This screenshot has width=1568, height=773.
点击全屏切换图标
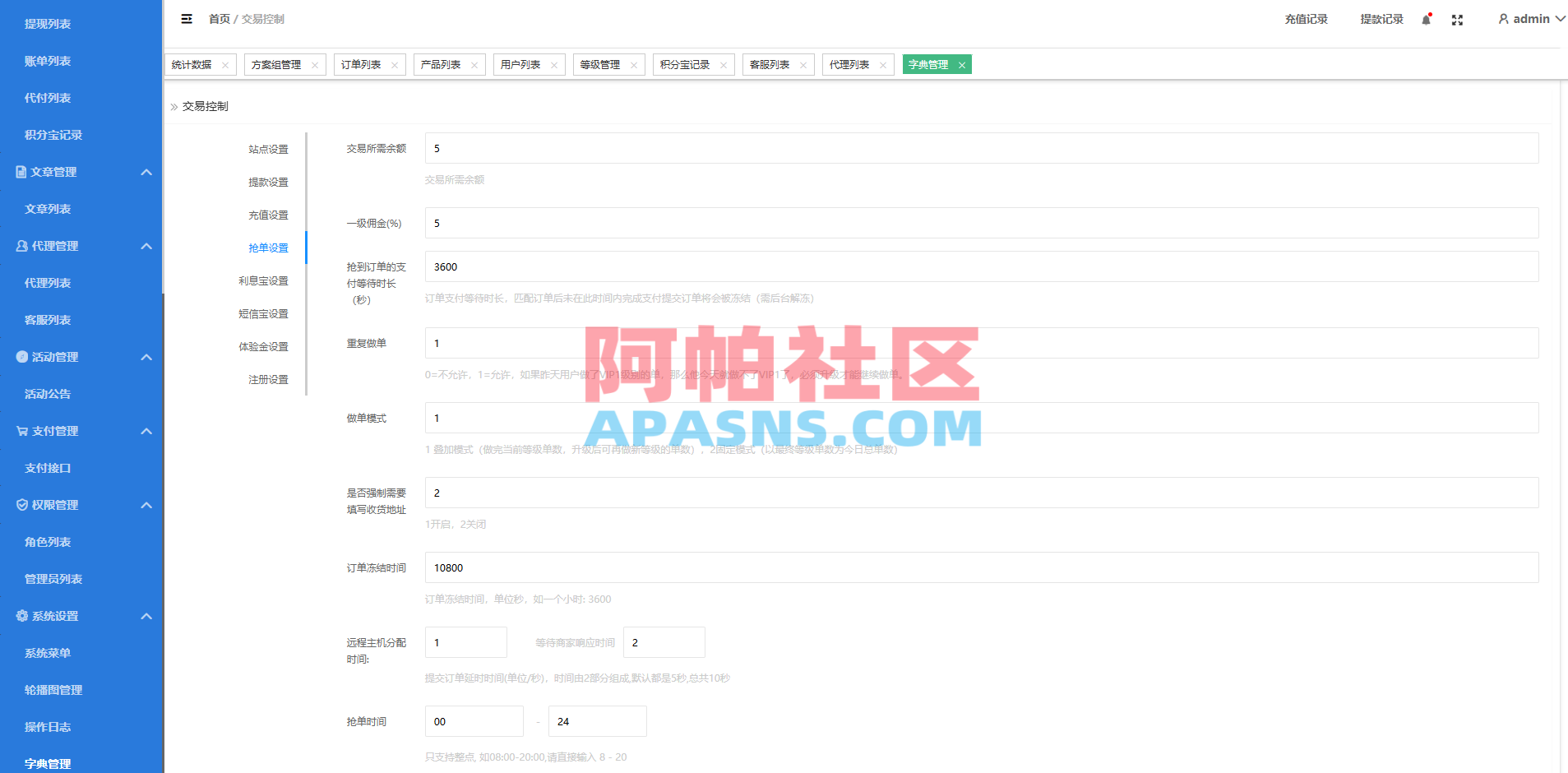point(1457,19)
